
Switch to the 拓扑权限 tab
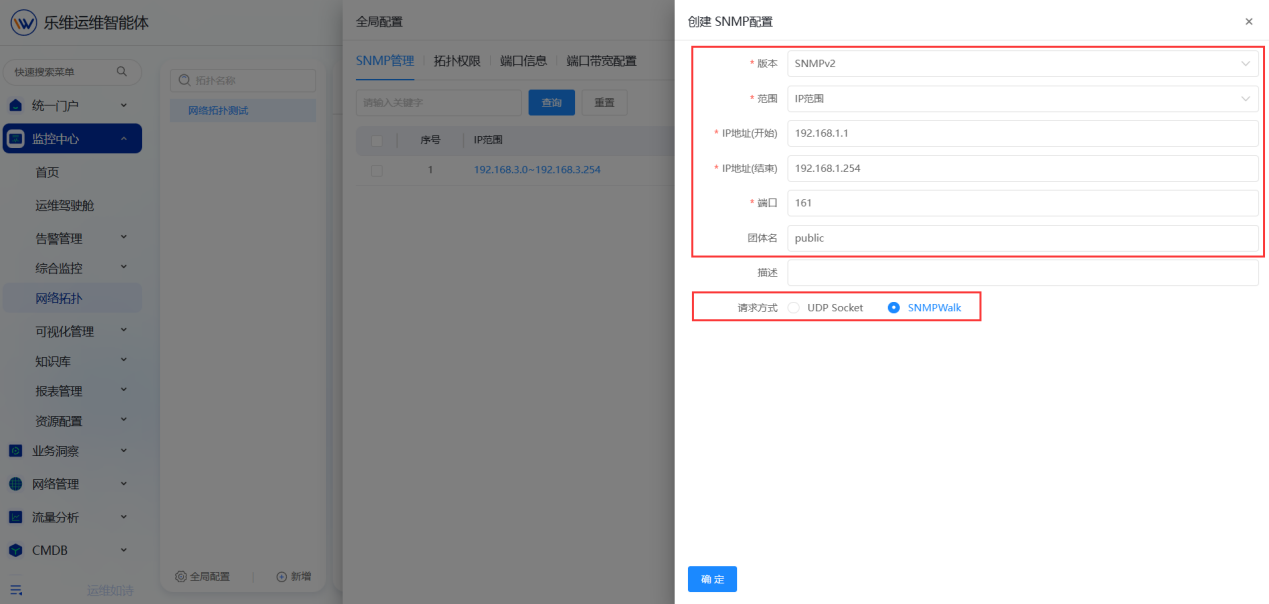tap(457, 61)
